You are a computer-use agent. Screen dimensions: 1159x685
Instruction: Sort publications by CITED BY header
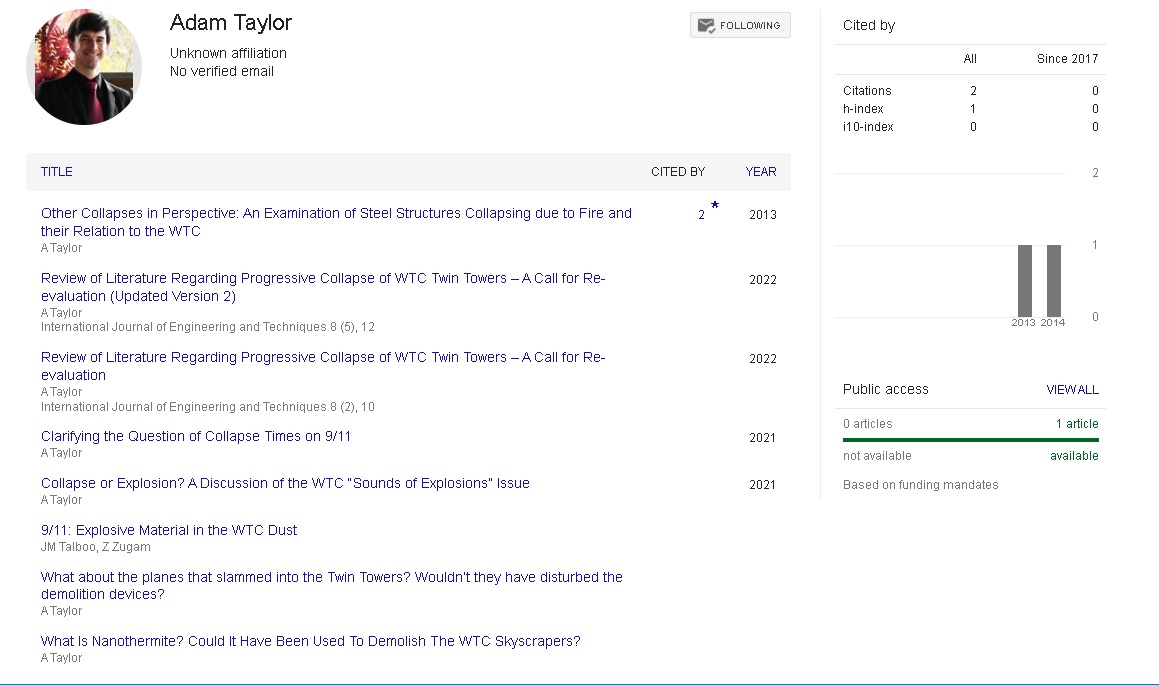click(x=678, y=171)
